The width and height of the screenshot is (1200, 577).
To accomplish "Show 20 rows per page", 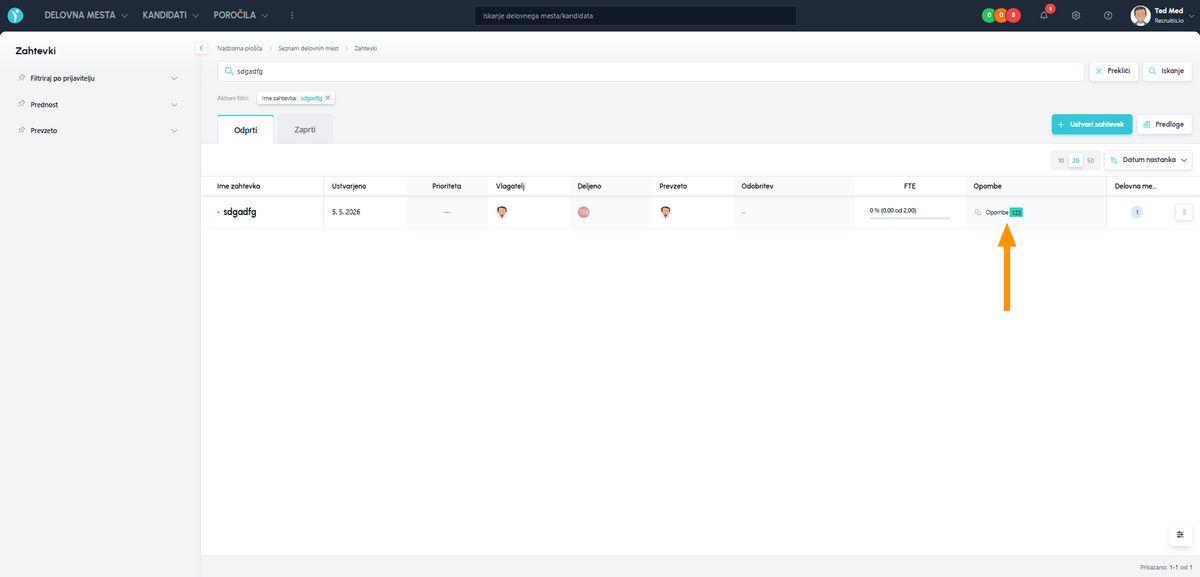I will point(1076,160).
